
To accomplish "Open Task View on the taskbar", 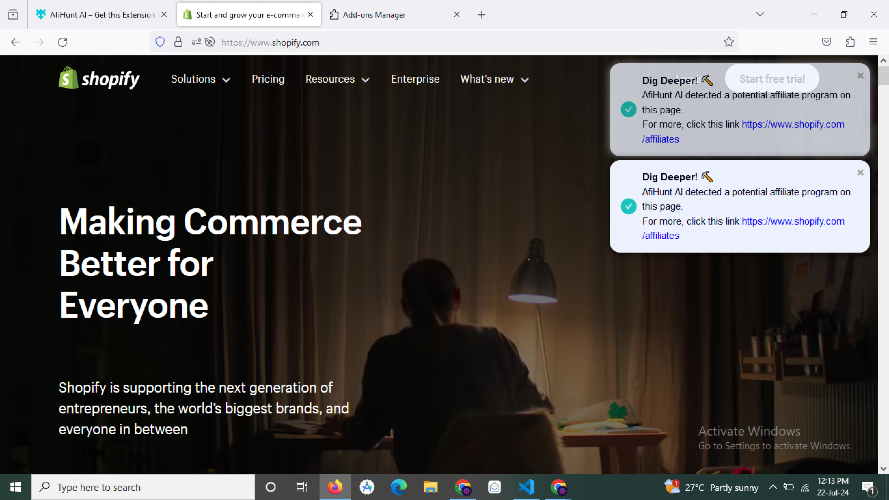I will click(302, 487).
